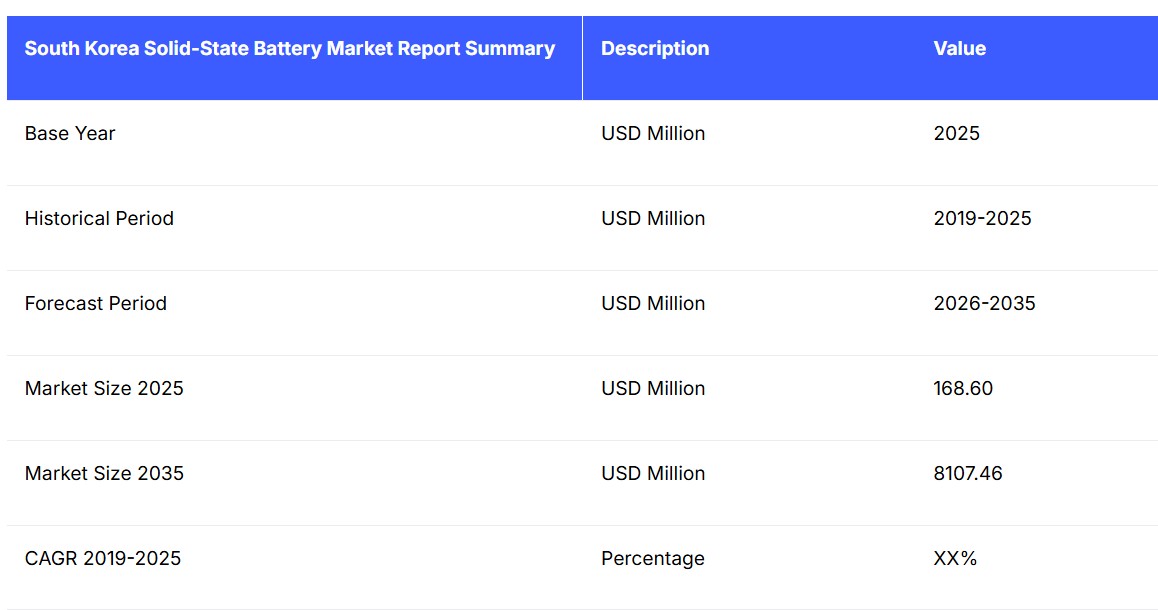Click USD Million in the Forecast Period row
1158x610 pixels.
click(x=653, y=304)
